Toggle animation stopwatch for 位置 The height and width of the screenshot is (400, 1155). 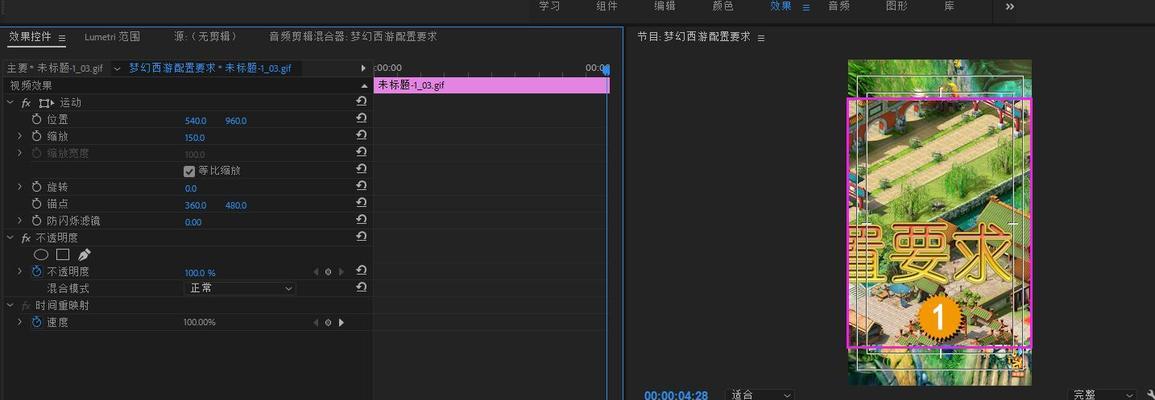(37, 119)
